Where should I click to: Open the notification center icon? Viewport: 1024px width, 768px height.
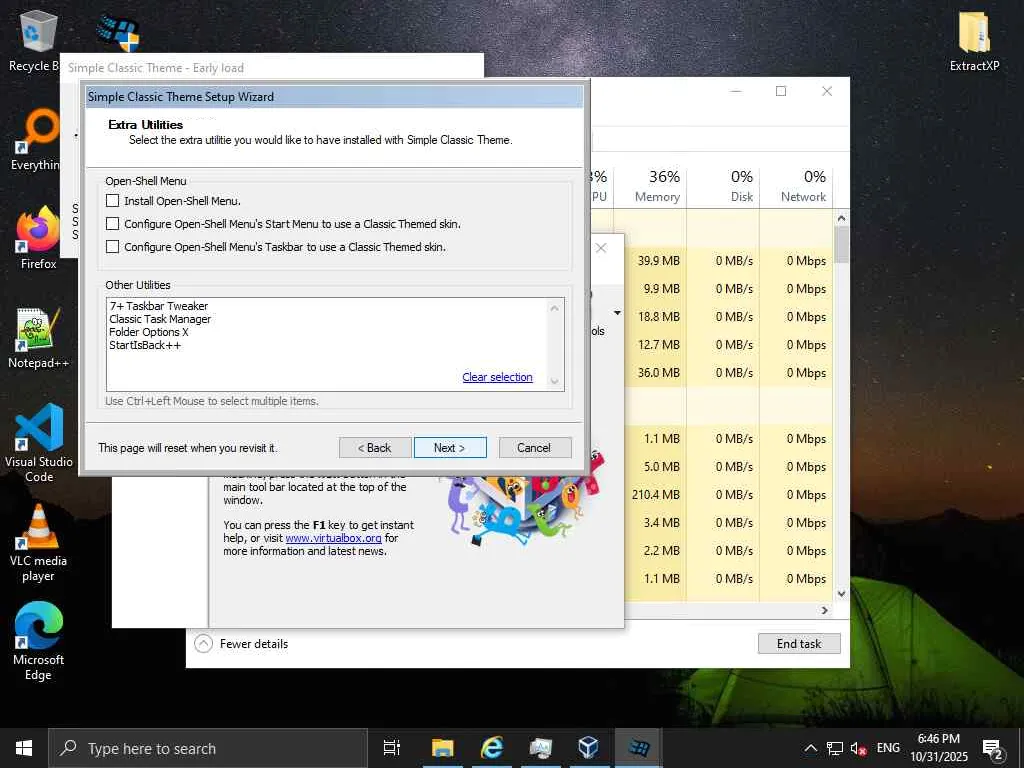click(x=993, y=749)
